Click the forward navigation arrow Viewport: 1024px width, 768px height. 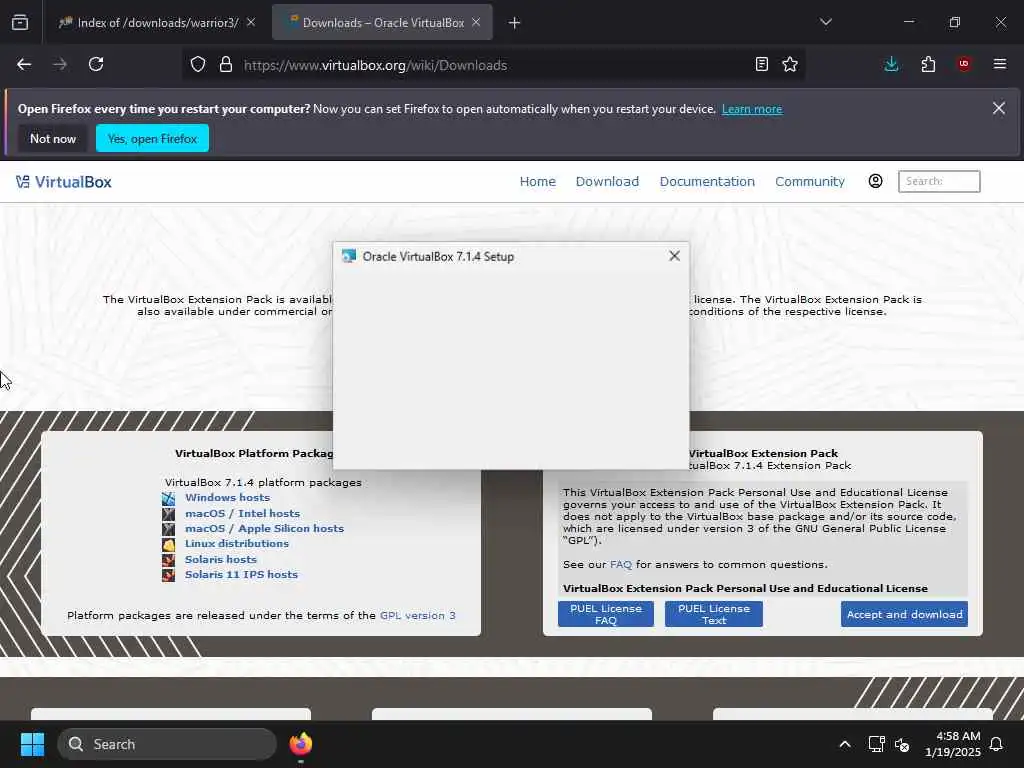pyautogui.click(x=60, y=64)
